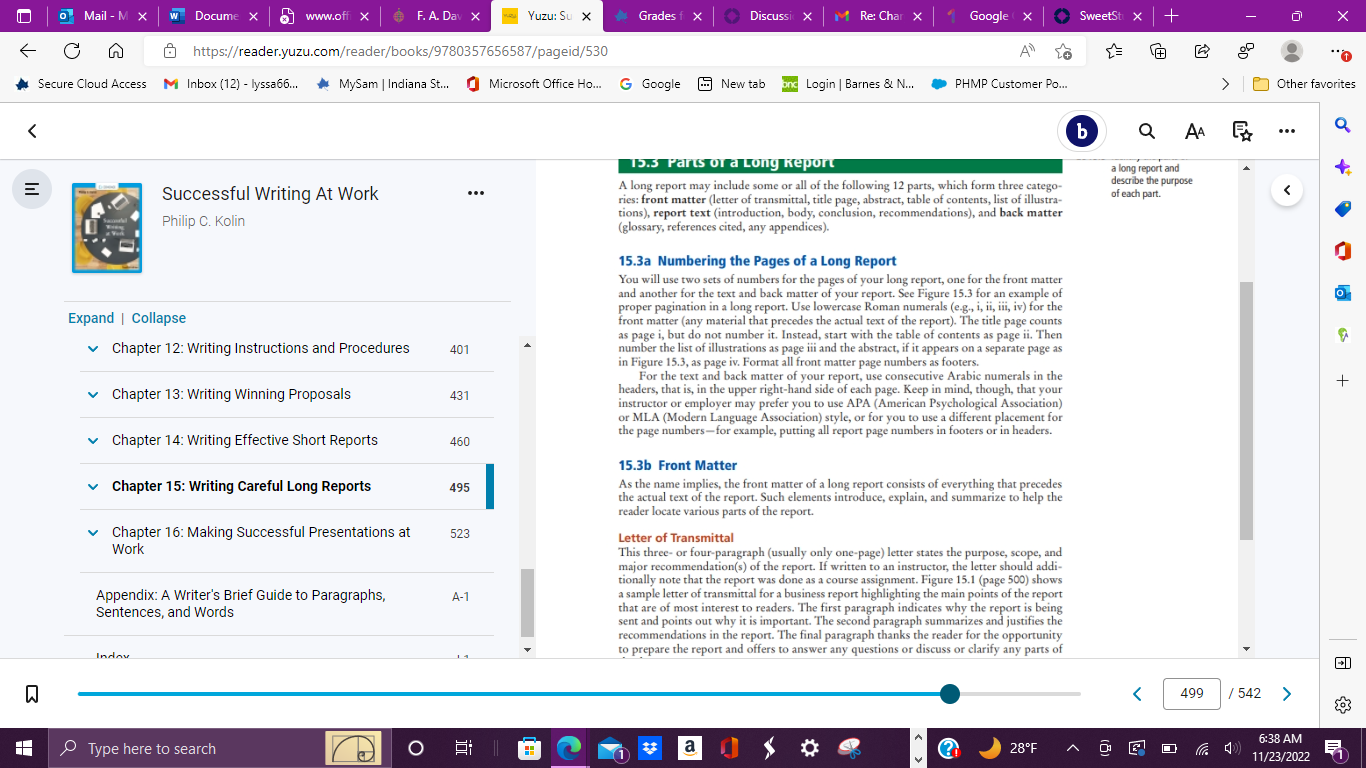
Task: Expand the Chapter 16 chevron
Action: (x=93, y=533)
